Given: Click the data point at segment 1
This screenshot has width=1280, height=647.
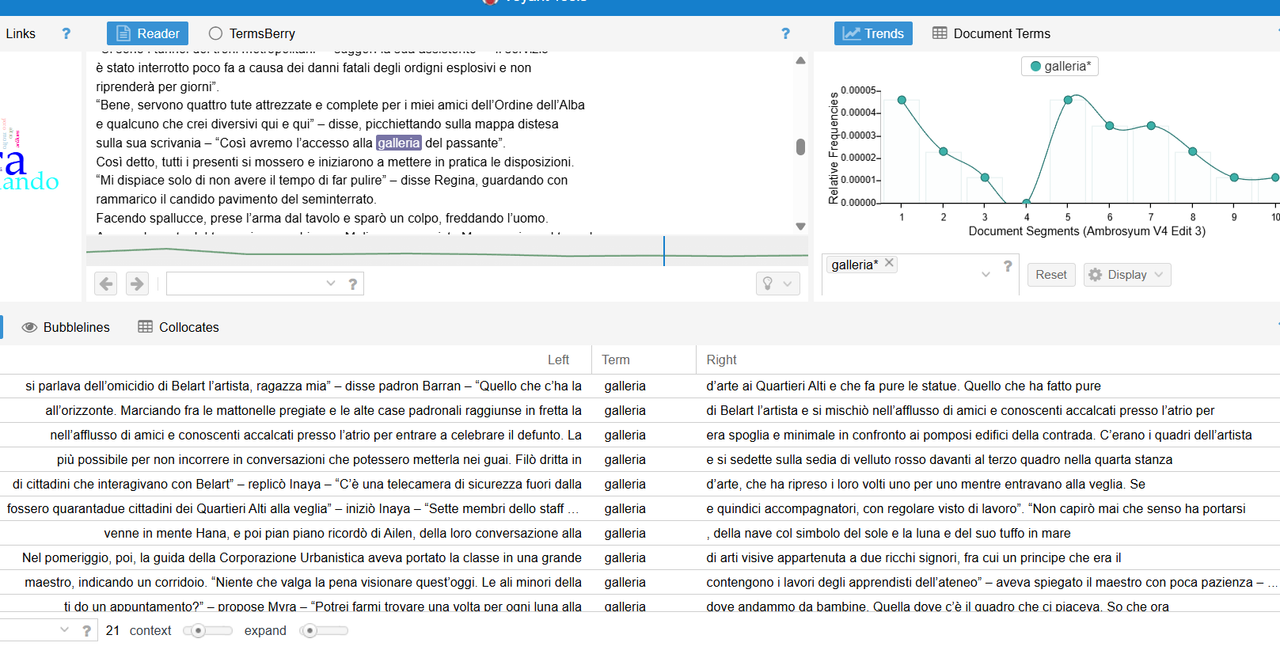Looking at the screenshot, I should click(902, 100).
